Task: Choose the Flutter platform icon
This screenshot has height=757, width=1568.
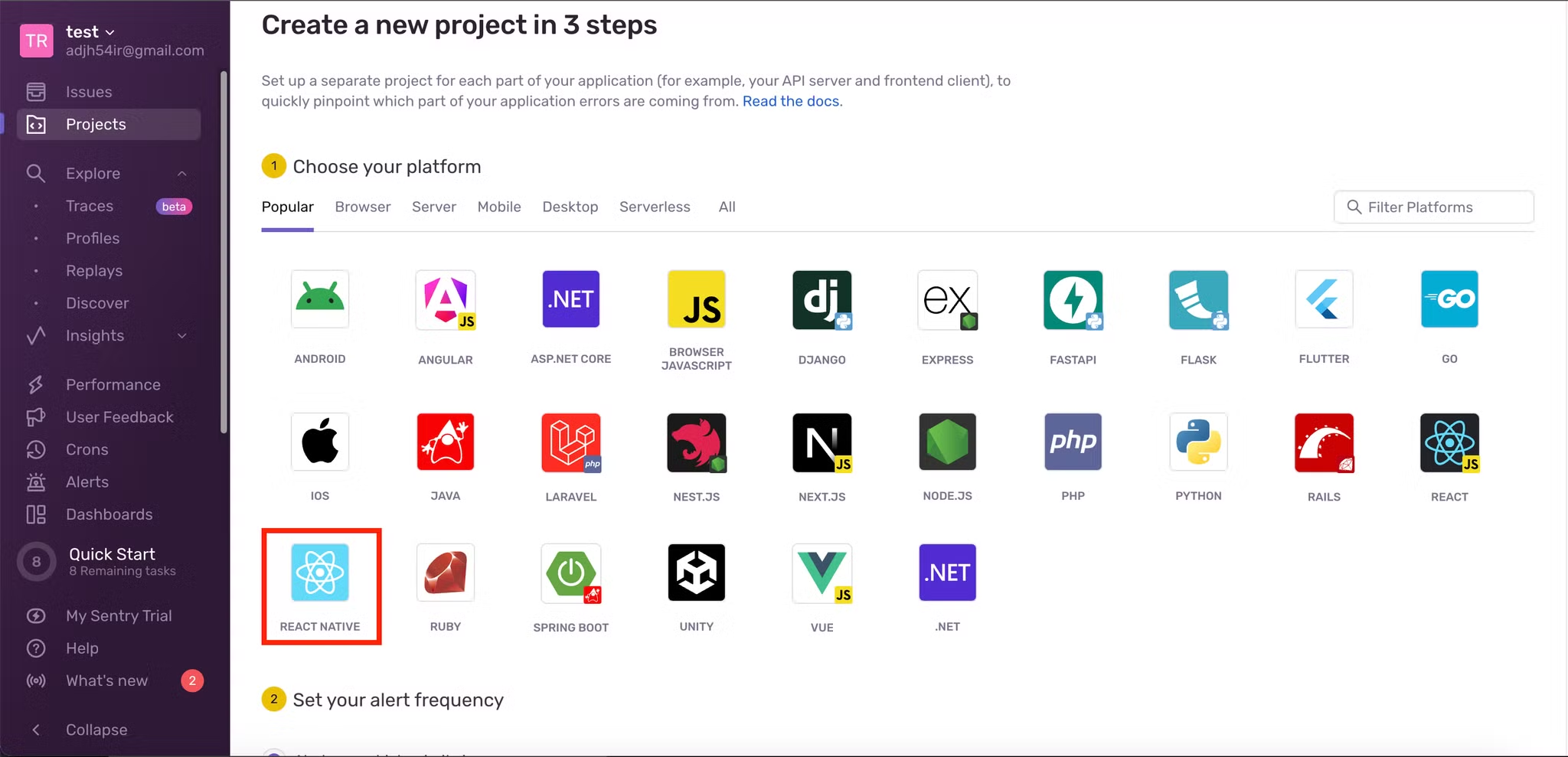Action: [1325, 299]
